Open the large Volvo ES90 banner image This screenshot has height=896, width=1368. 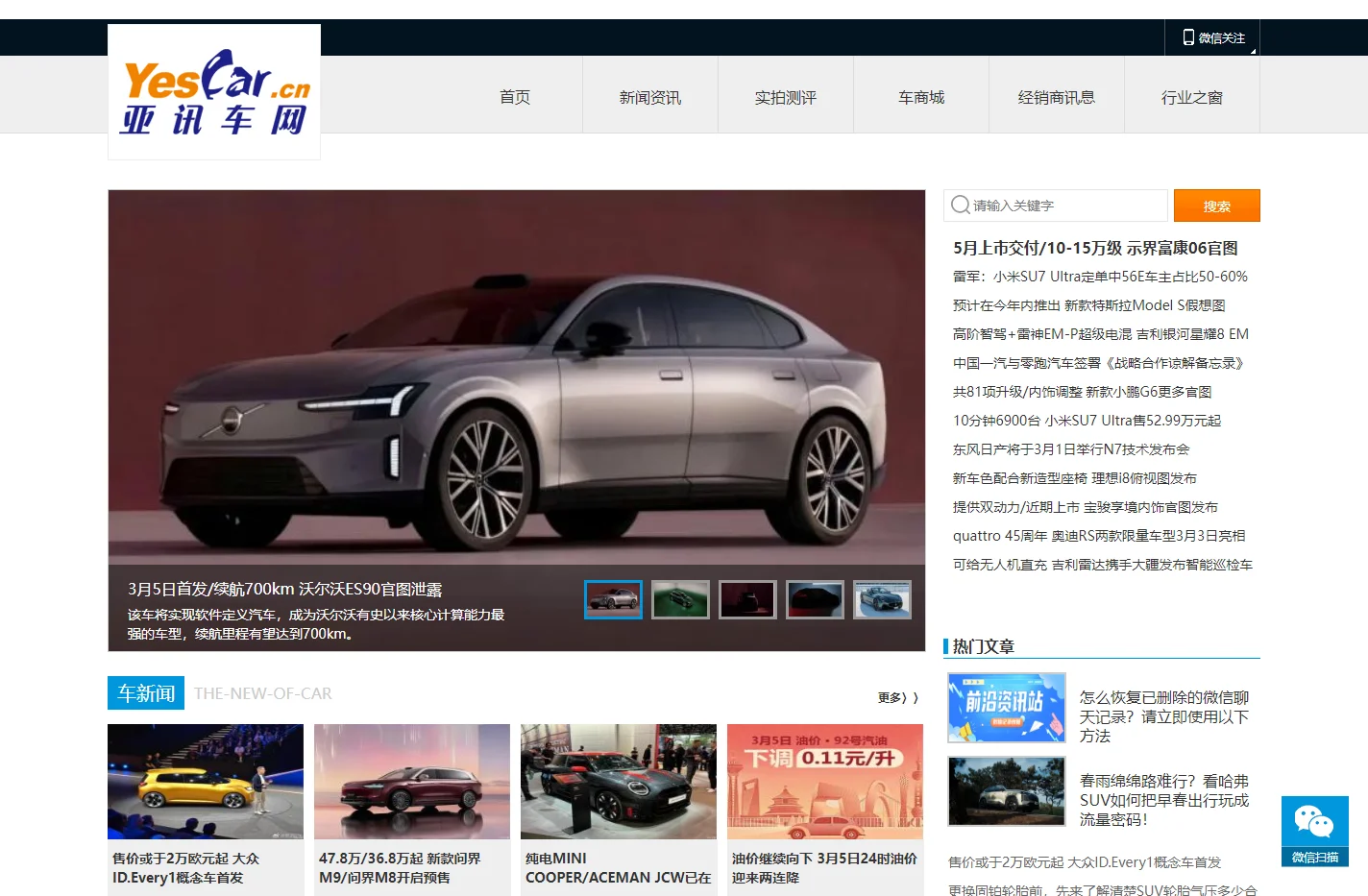tap(517, 376)
